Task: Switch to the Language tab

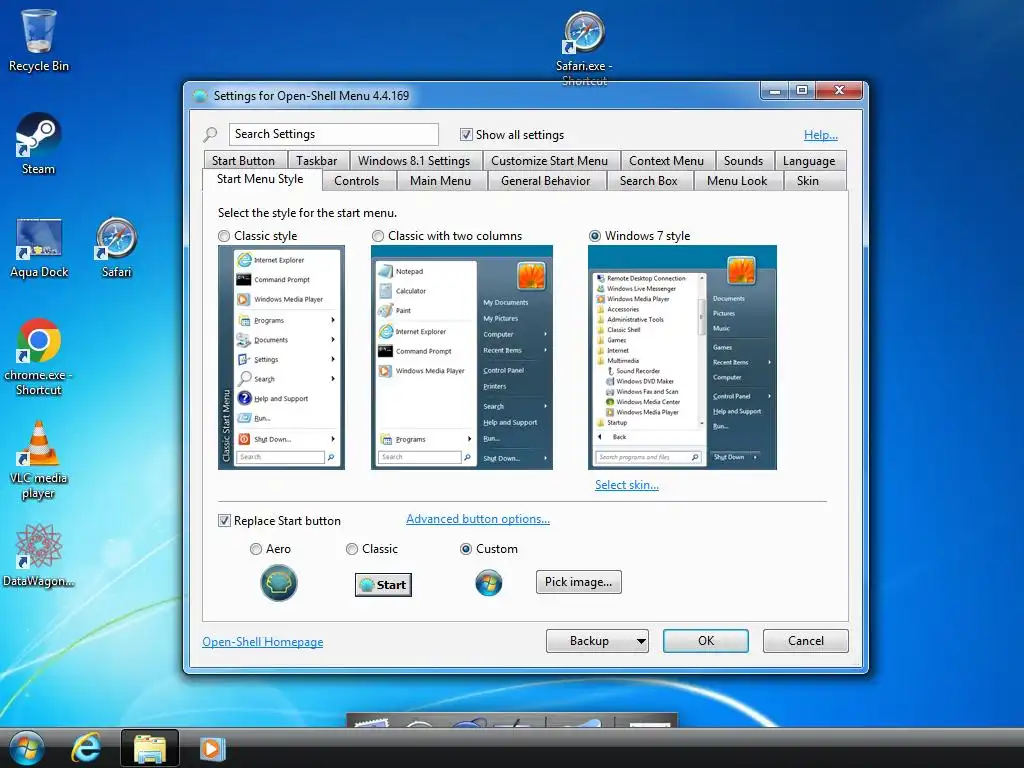Action: 809,161
